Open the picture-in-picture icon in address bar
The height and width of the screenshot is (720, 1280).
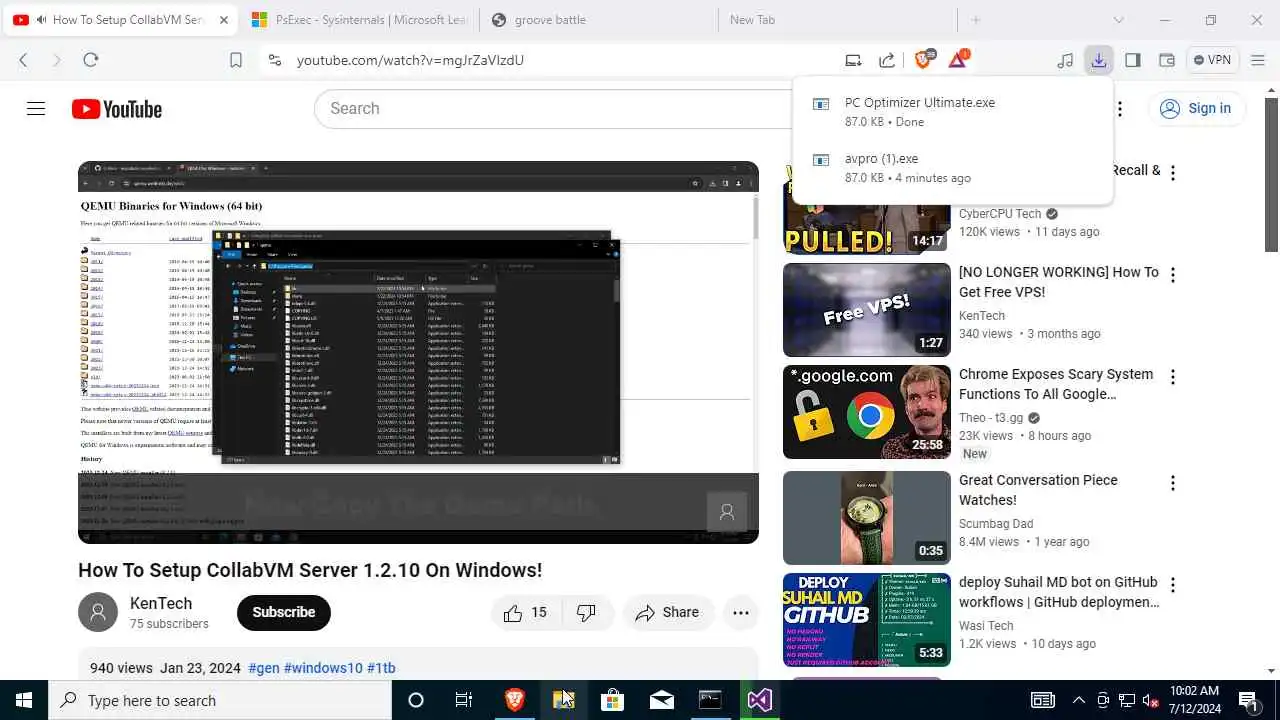853,60
